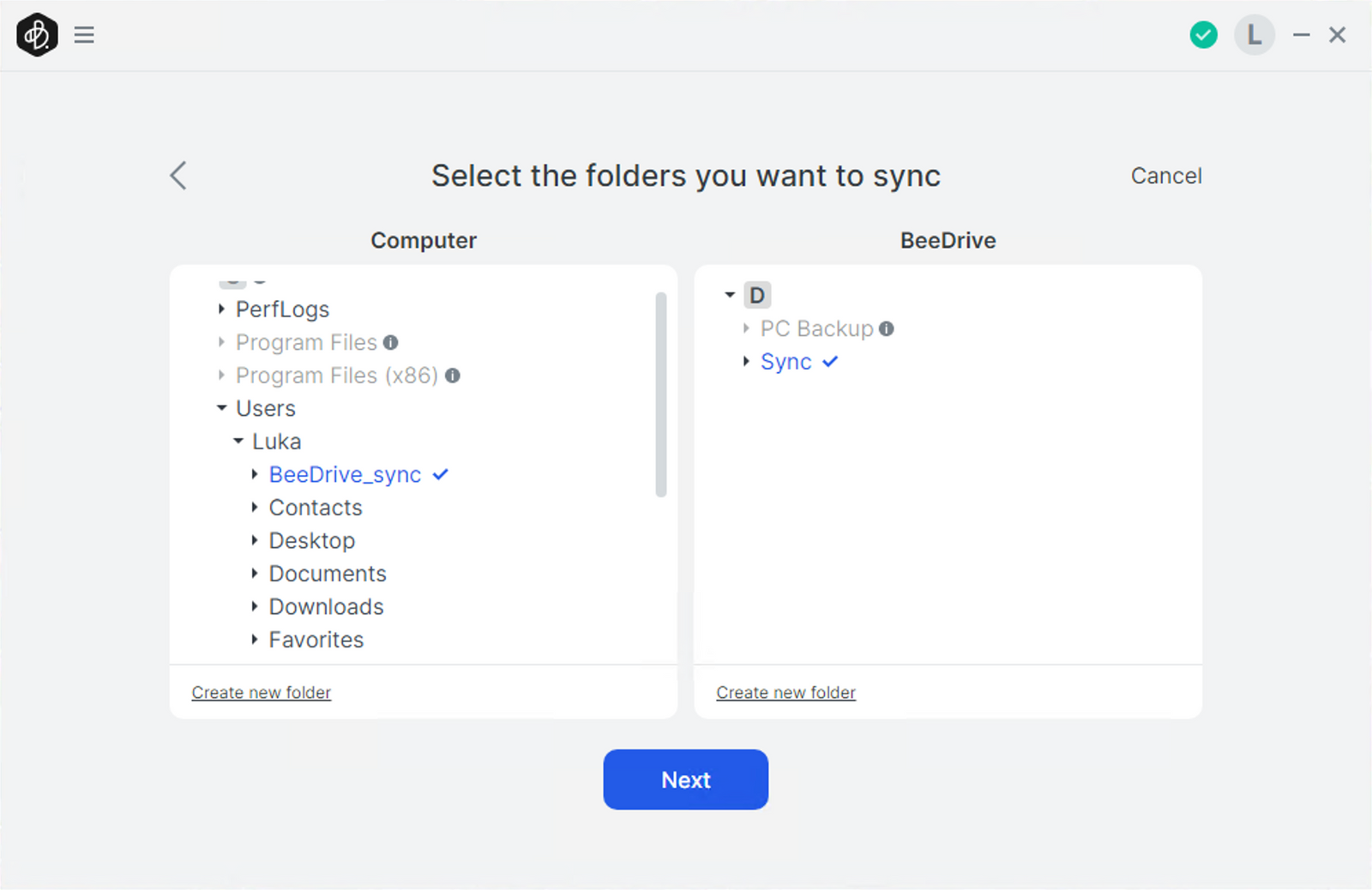Select the BeeDrive_sync folder
Screen dimensions: 1372x890
click(x=346, y=475)
